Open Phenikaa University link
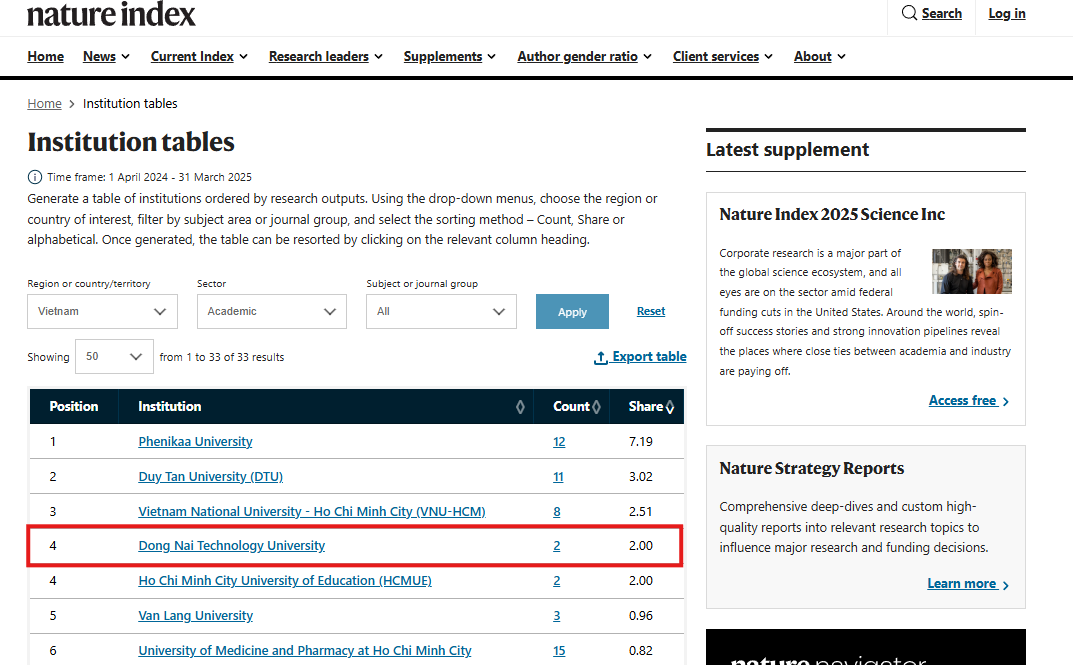 [x=195, y=442]
